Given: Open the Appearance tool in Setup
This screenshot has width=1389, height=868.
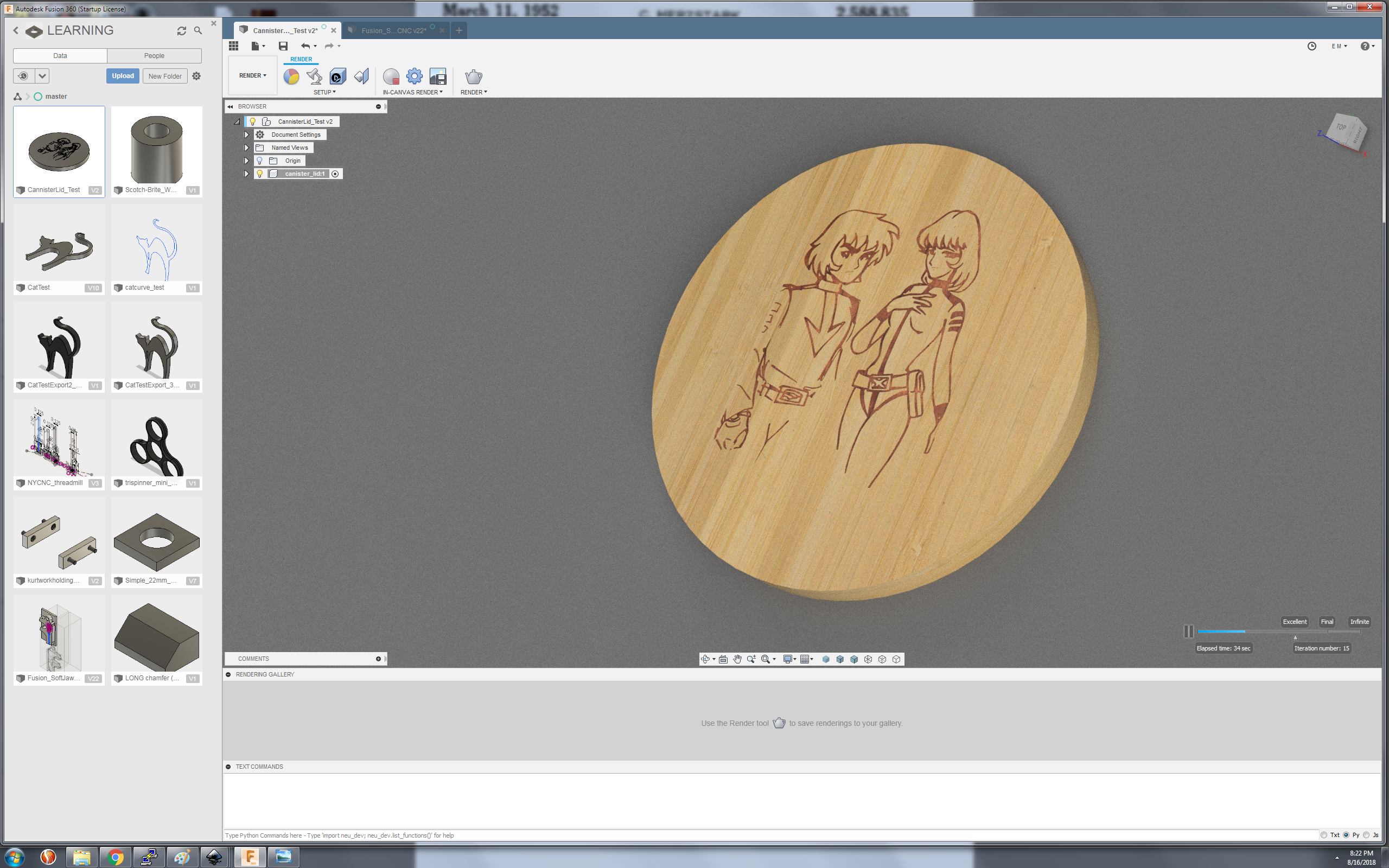Looking at the screenshot, I should [x=291, y=76].
